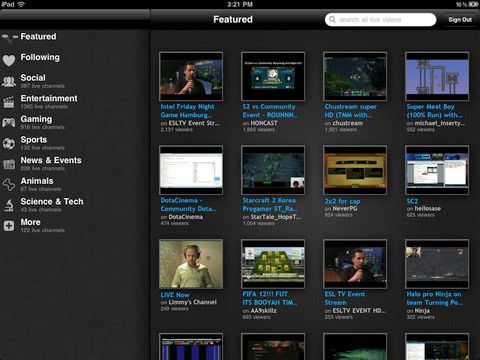
Task: Open the Featured category
Action: [x=38, y=36]
